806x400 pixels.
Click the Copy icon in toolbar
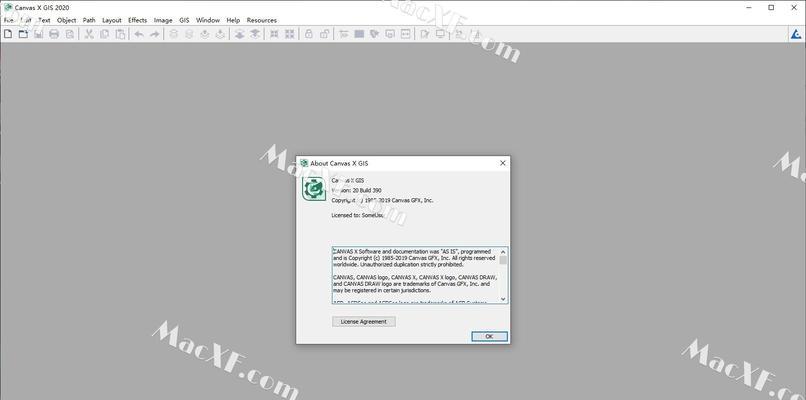point(104,34)
